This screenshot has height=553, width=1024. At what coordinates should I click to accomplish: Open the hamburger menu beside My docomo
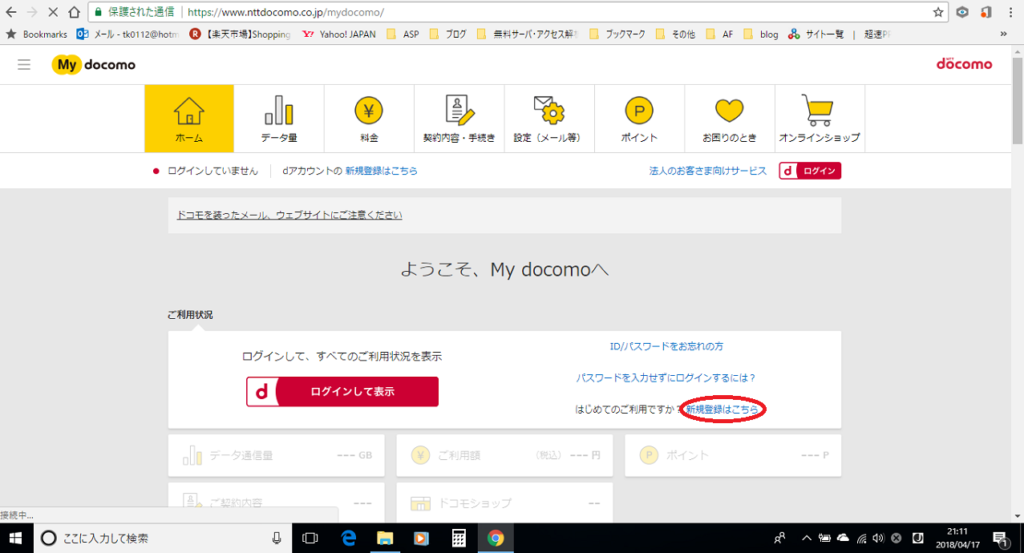[24, 65]
